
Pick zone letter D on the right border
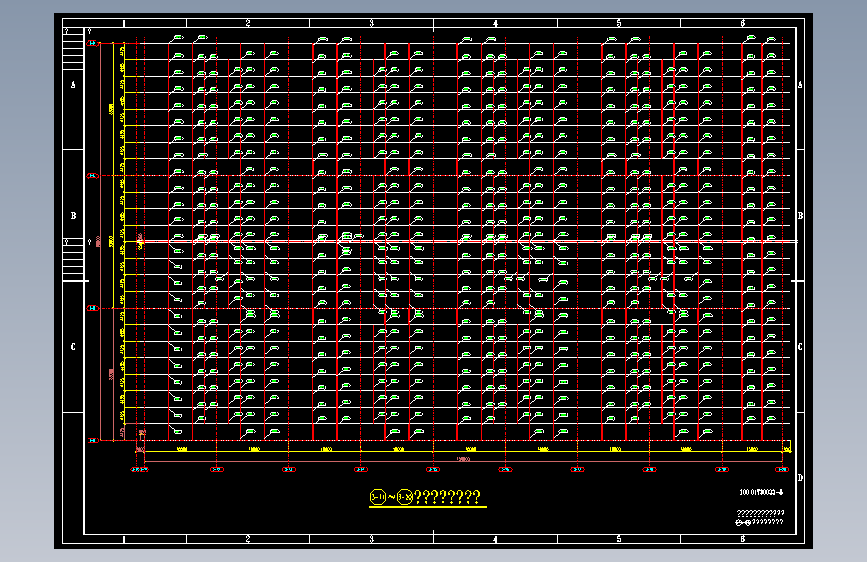click(x=800, y=477)
